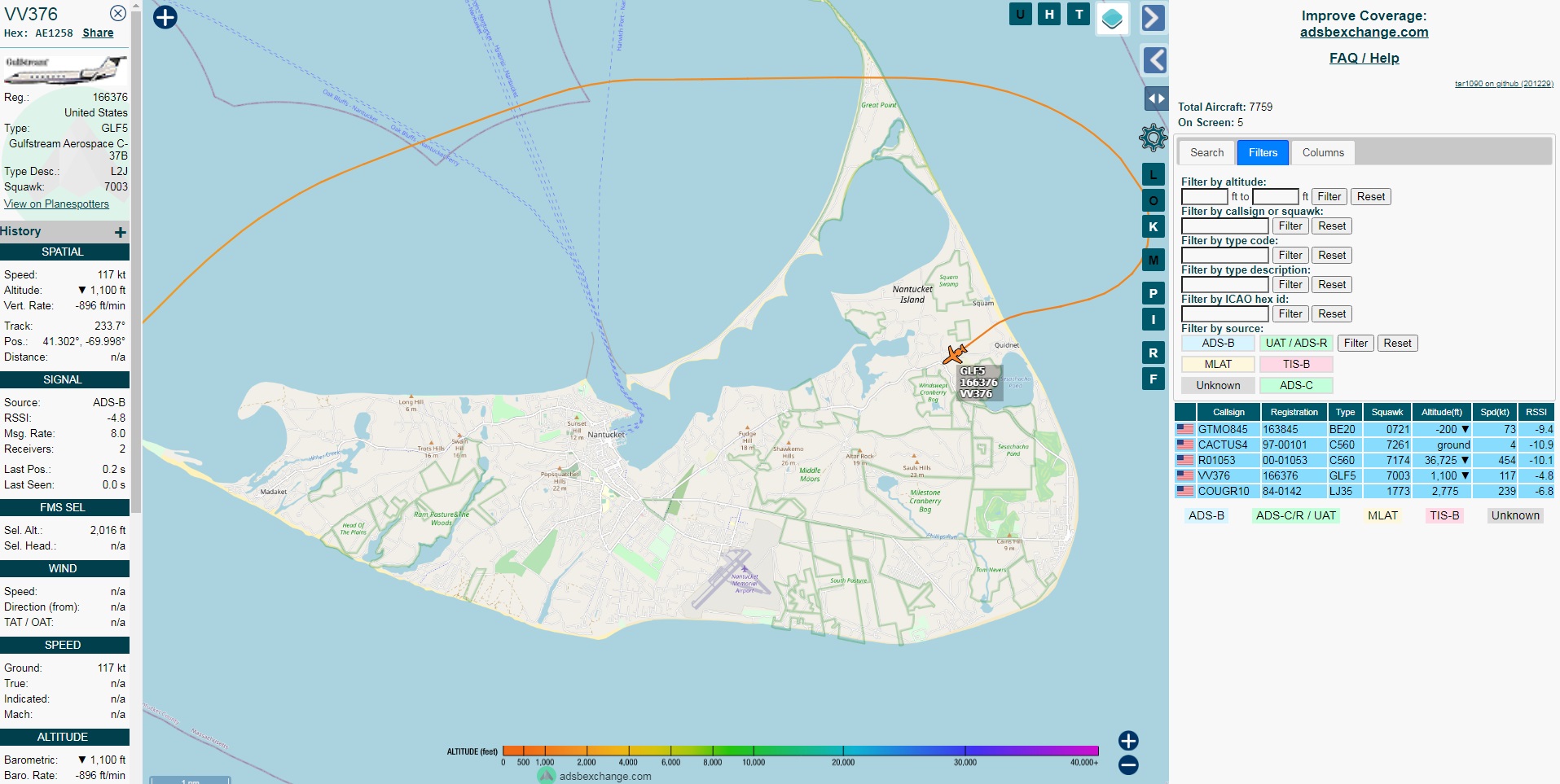1560x784 pixels.
Task: Click the maximum altitude input field
Action: point(1275,197)
